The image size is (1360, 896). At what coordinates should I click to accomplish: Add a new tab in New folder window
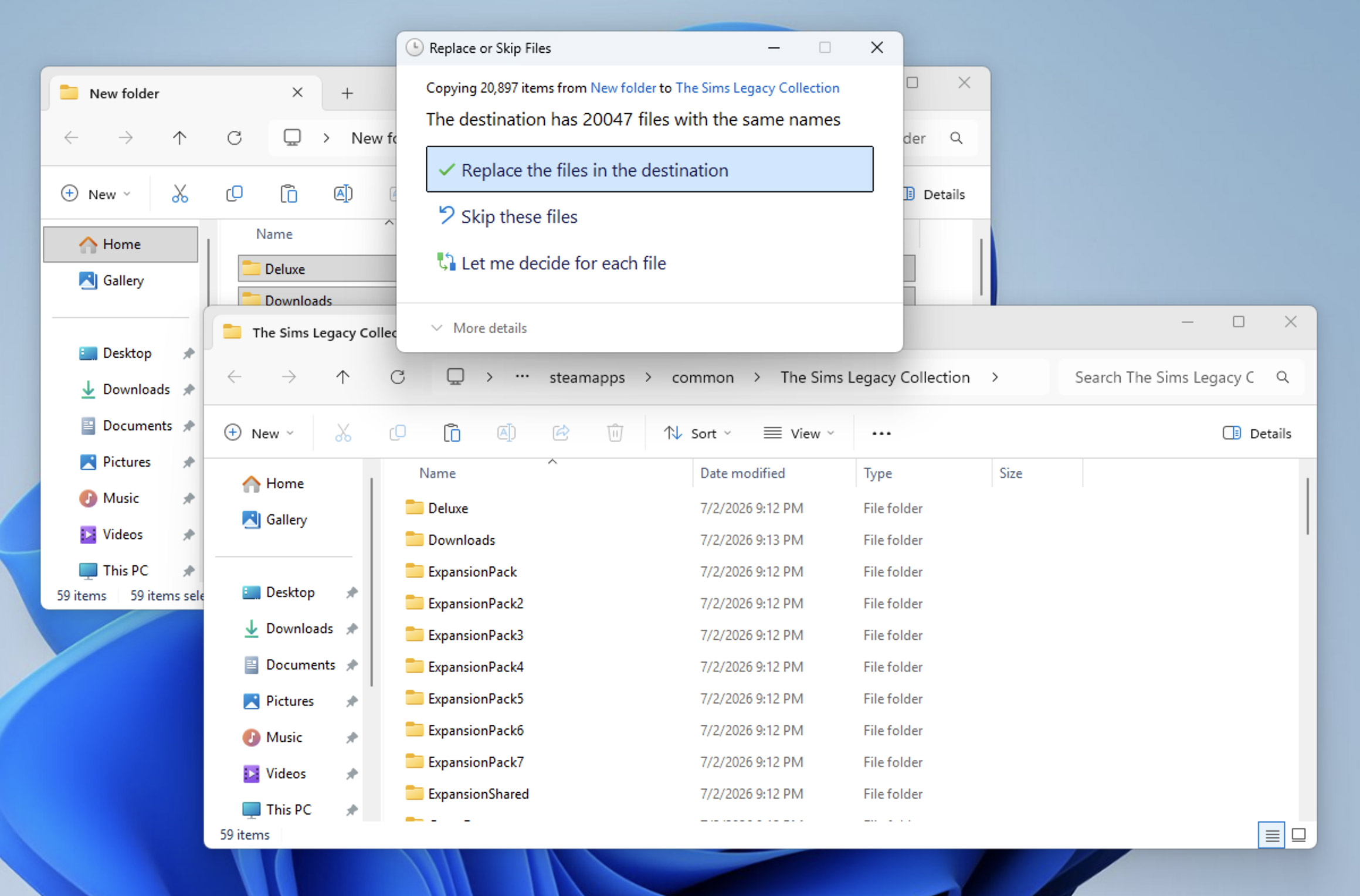(347, 93)
